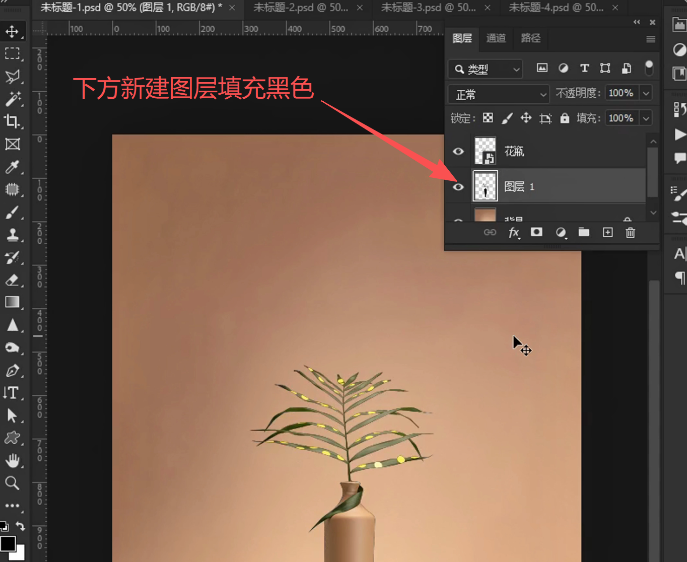Select the History Brush tool
The image size is (687, 562).
(12, 257)
